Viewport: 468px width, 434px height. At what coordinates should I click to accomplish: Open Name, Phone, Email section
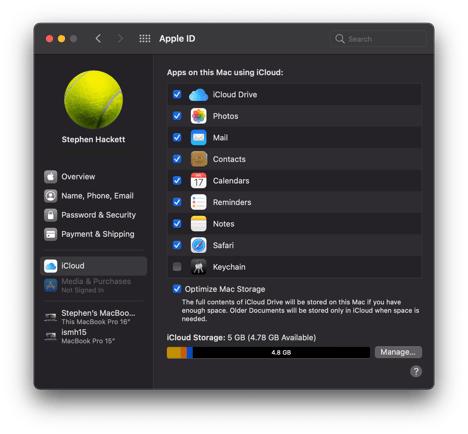pos(93,196)
